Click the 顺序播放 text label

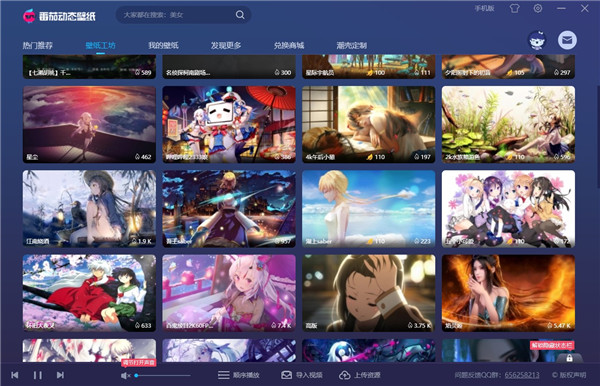pyautogui.click(x=246, y=375)
